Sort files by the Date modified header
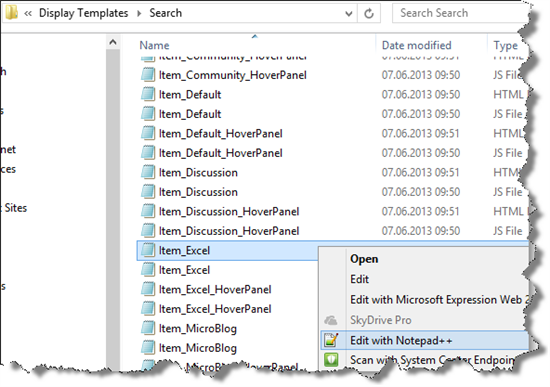 (416, 45)
